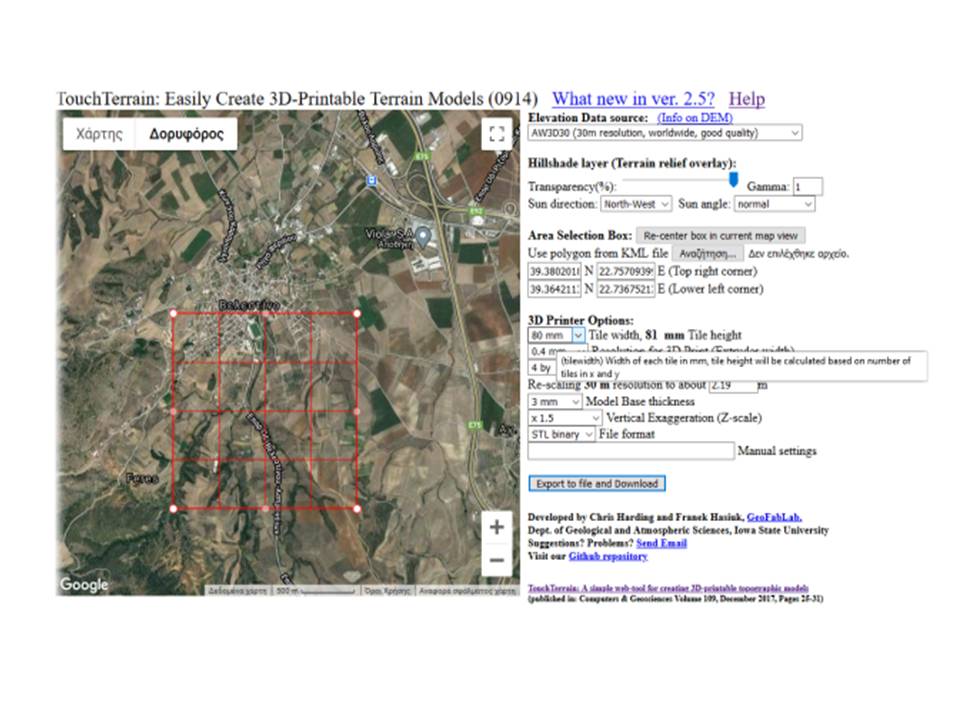Click the blue transit marker icon on map

point(371,181)
